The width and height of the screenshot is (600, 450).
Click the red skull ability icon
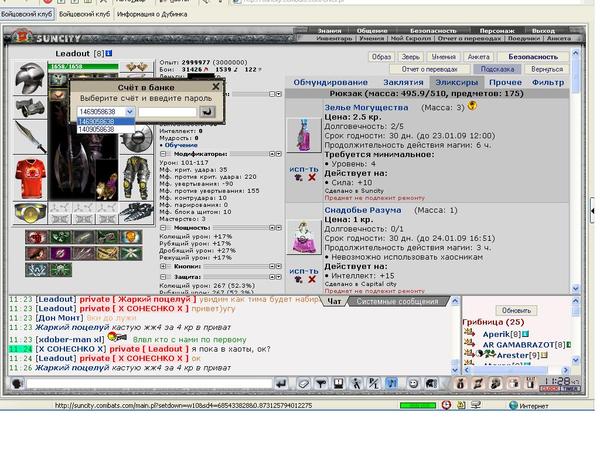click(37, 237)
